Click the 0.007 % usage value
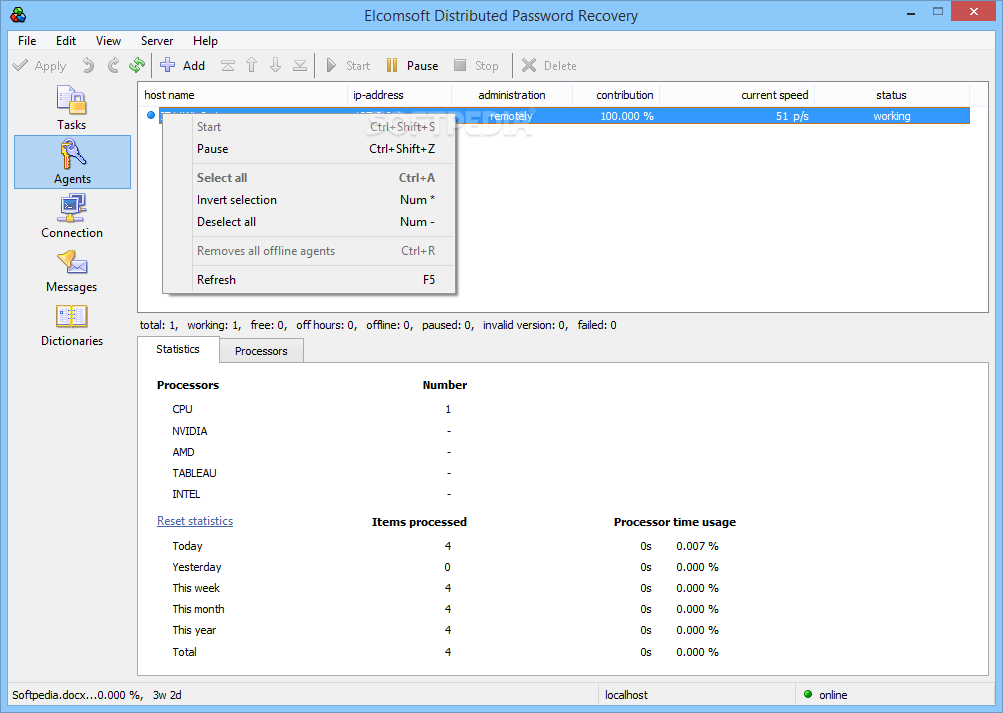 (697, 546)
